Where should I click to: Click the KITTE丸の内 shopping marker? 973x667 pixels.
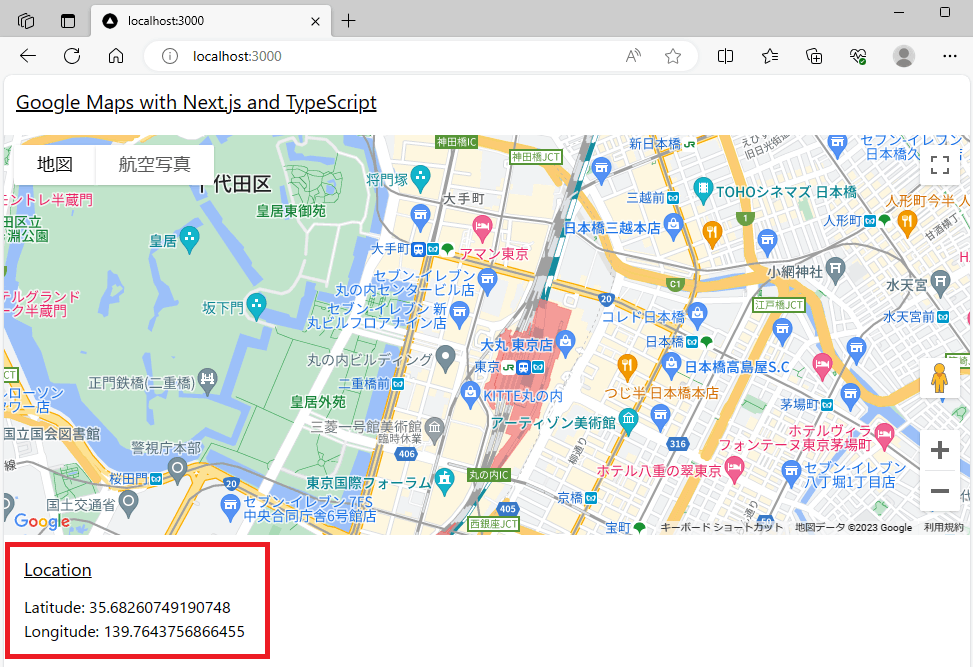tap(470, 395)
